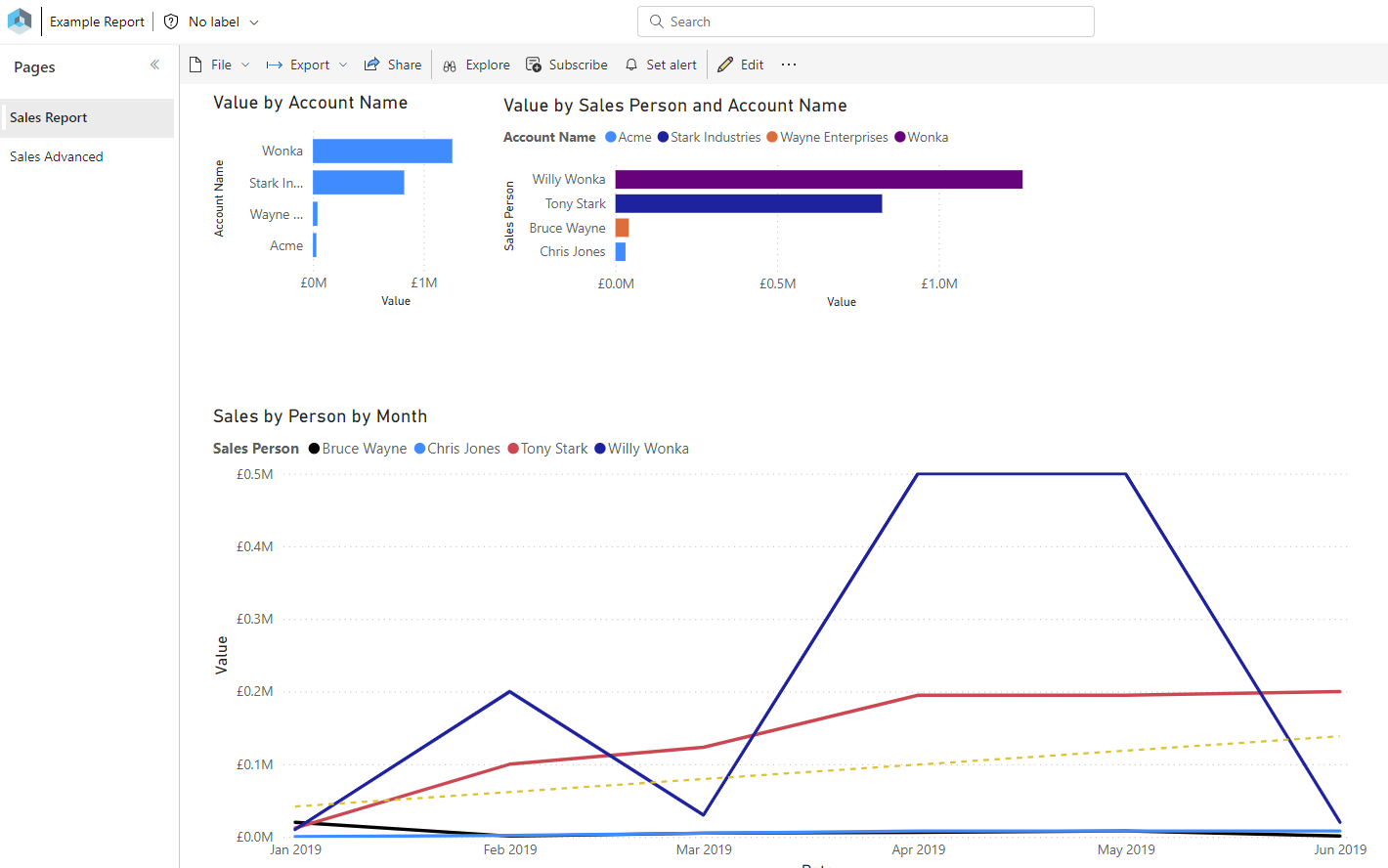Click the sensitivity label shield icon
Screen dimensions: 1388x868
[x=171, y=22]
